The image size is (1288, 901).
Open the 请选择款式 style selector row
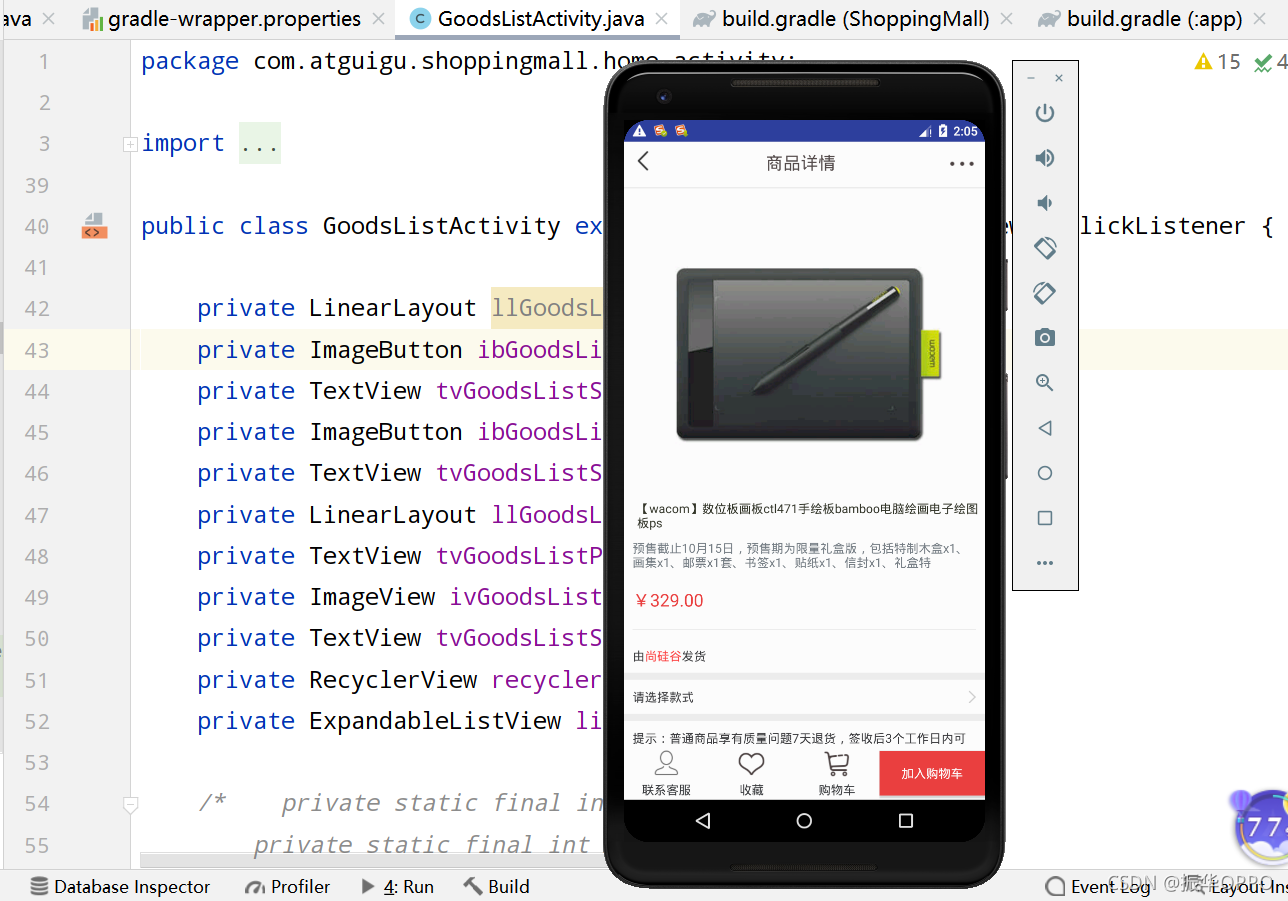coord(804,697)
